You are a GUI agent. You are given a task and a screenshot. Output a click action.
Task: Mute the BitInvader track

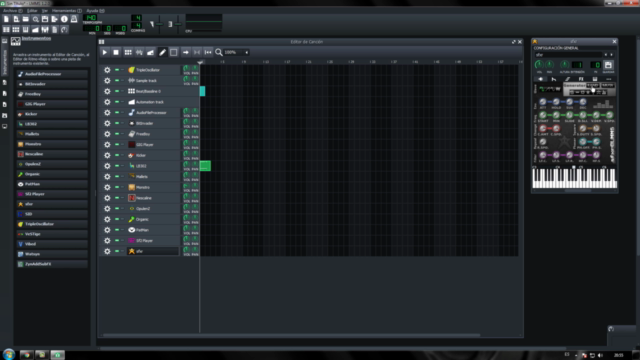(117, 123)
